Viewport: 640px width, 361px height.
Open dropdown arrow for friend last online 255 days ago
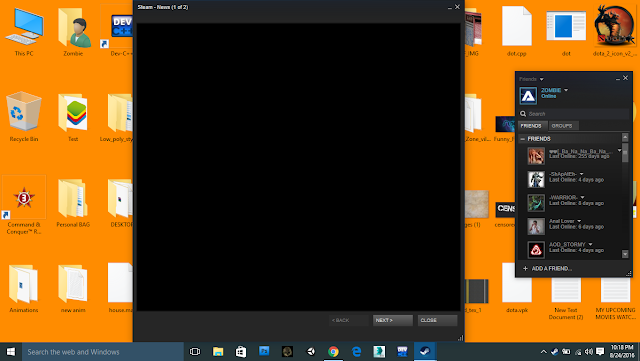619,151
